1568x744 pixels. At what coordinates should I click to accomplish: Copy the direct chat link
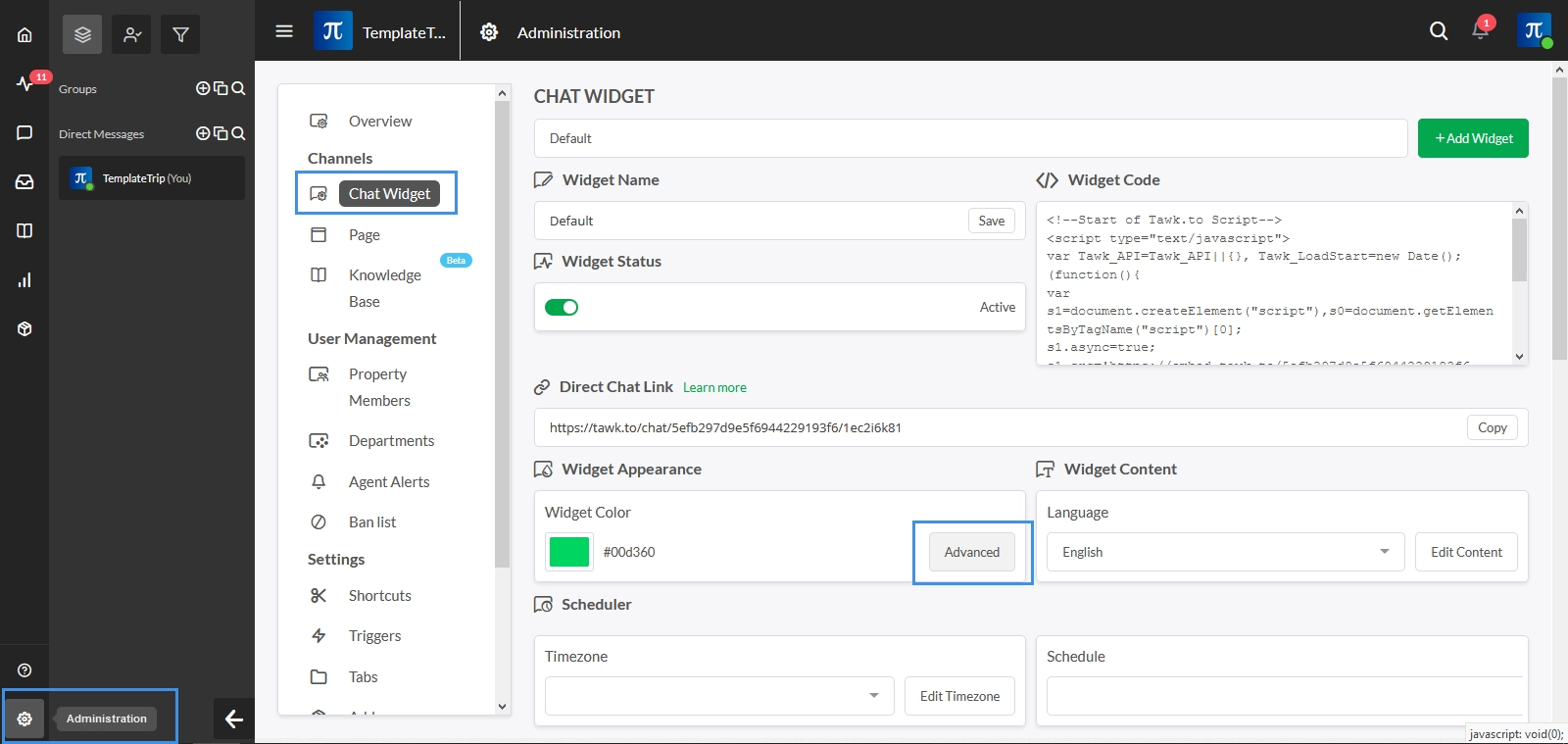1493,427
